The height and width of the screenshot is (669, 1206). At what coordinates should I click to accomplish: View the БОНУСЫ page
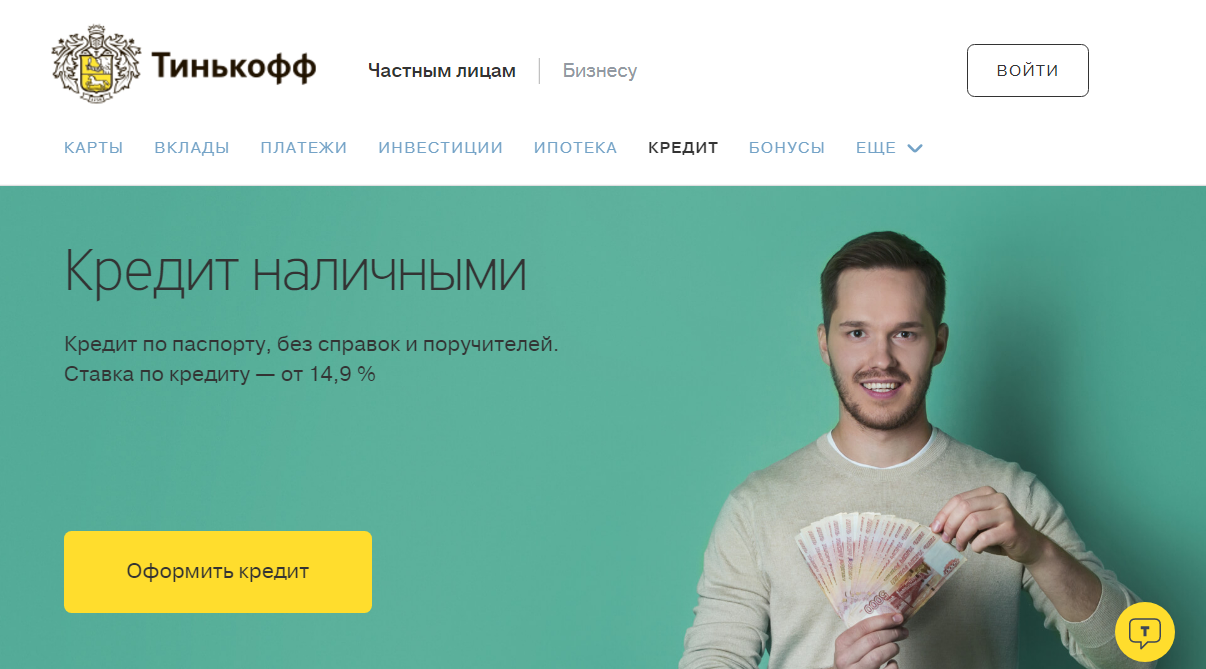click(787, 148)
